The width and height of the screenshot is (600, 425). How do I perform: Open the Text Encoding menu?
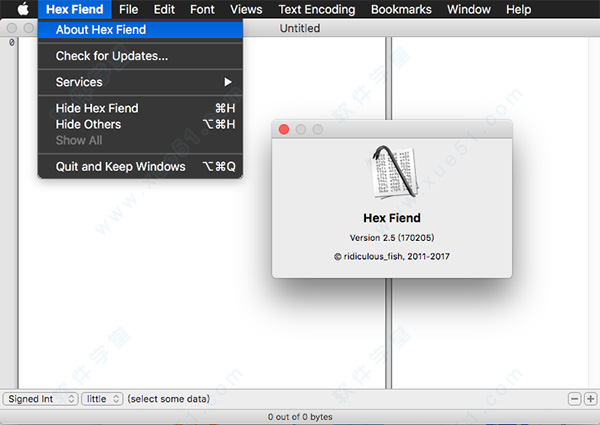316,9
